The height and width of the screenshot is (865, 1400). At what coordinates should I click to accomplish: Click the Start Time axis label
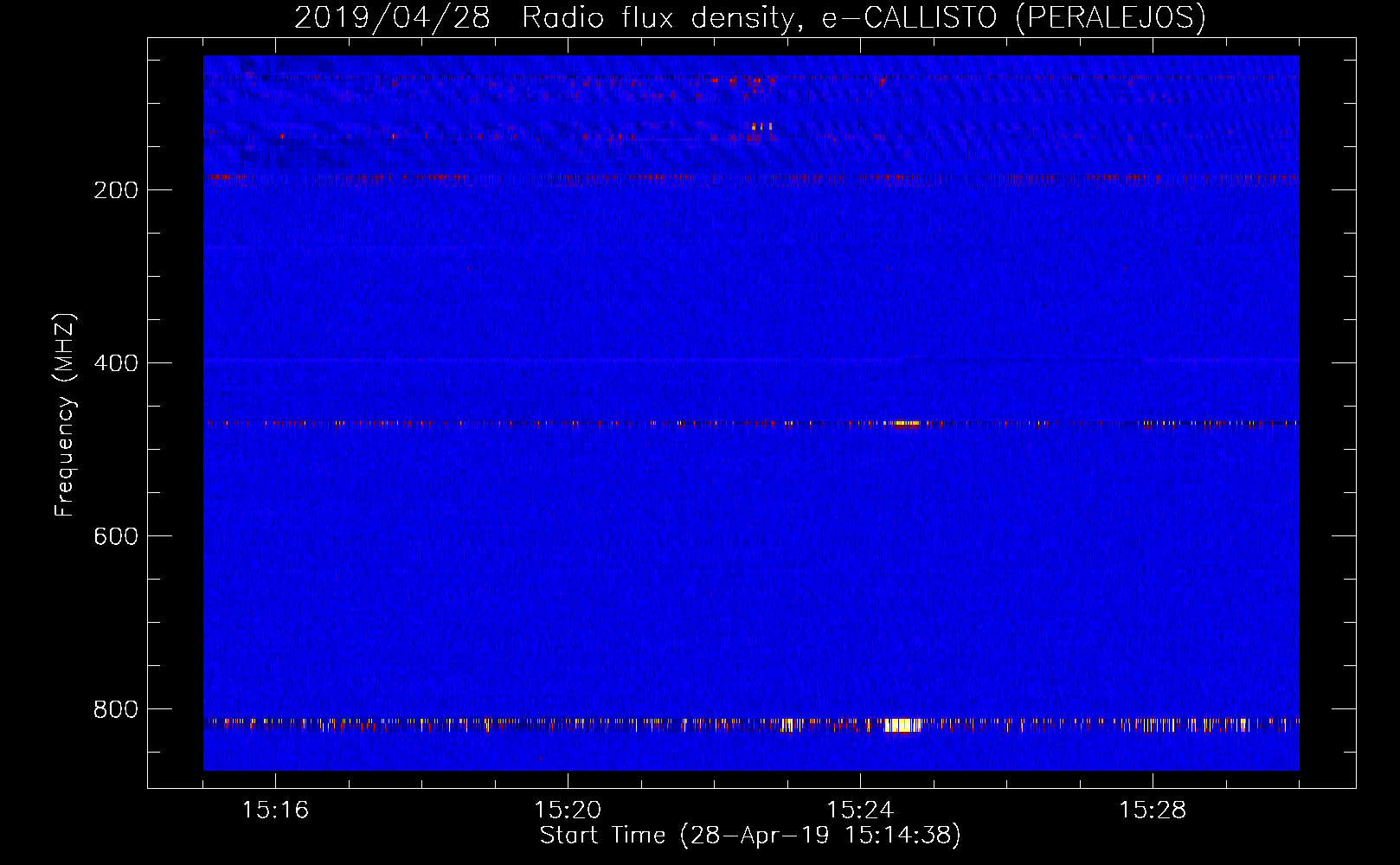pyautogui.click(x=750, y=836)
